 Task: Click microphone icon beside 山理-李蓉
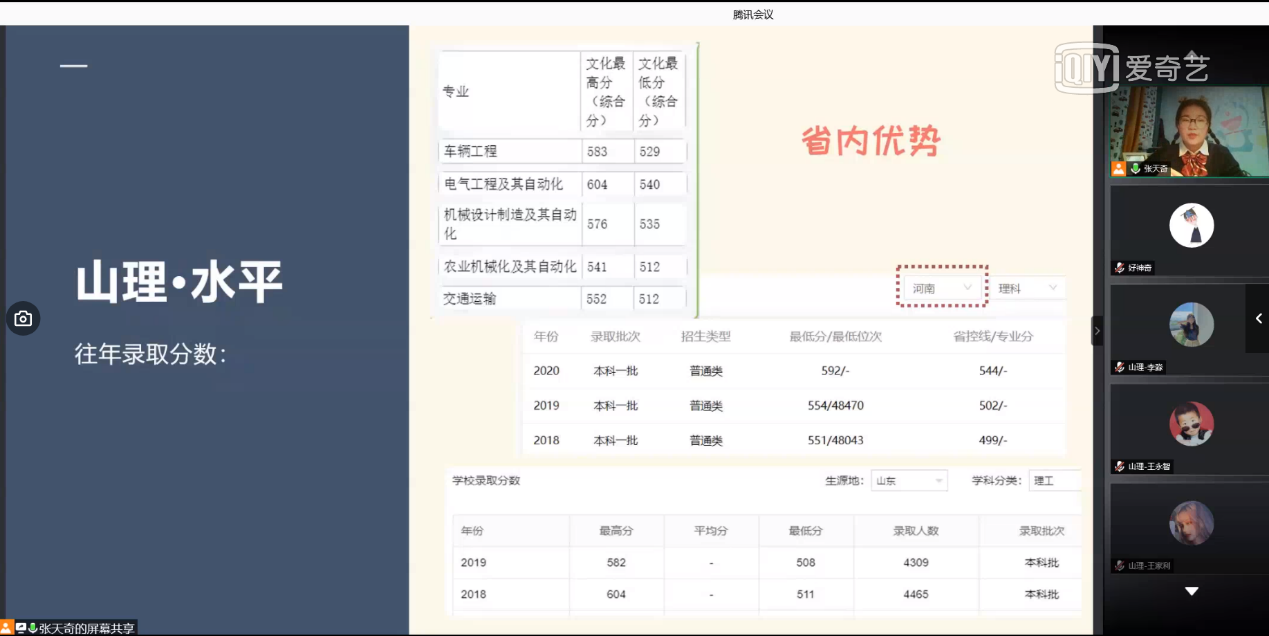coord(1120,368)
